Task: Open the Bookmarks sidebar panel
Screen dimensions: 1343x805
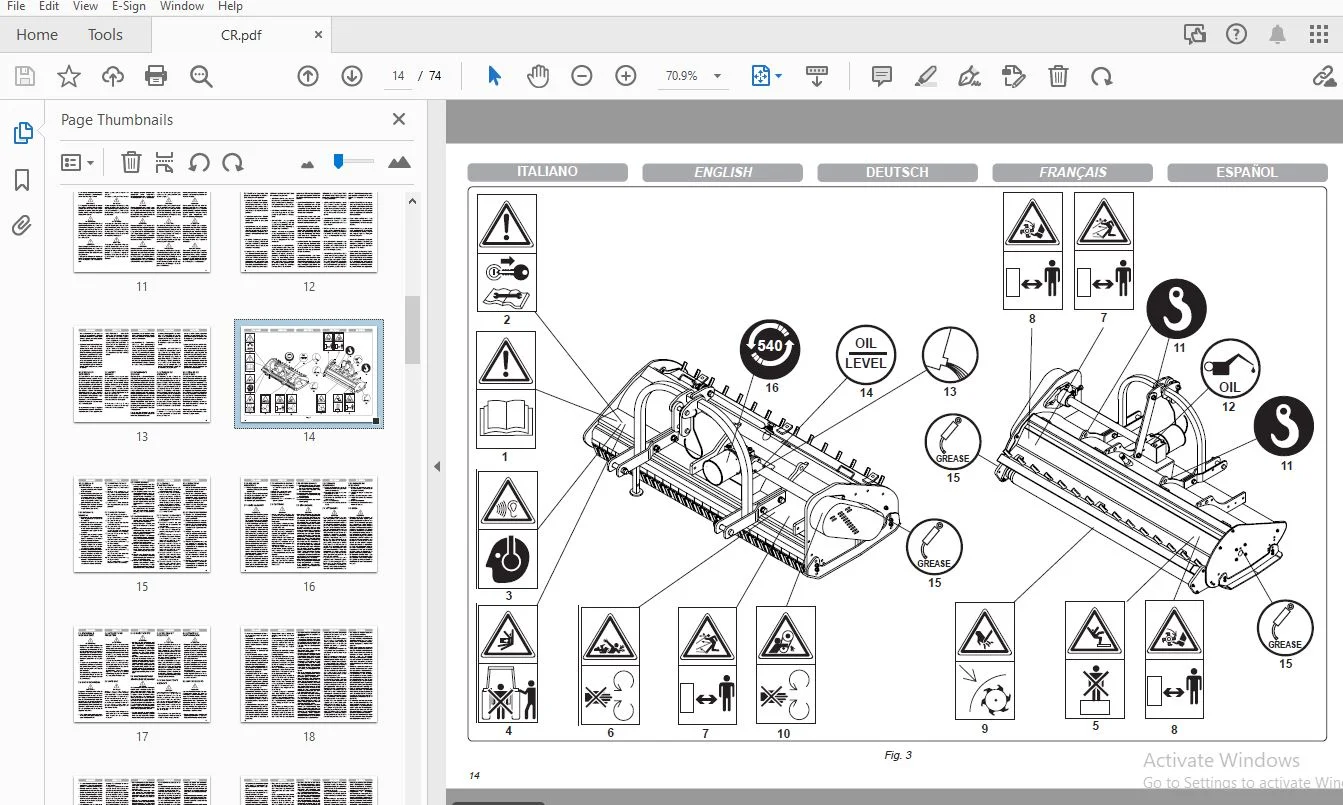Action: click(x=22, y=180)
